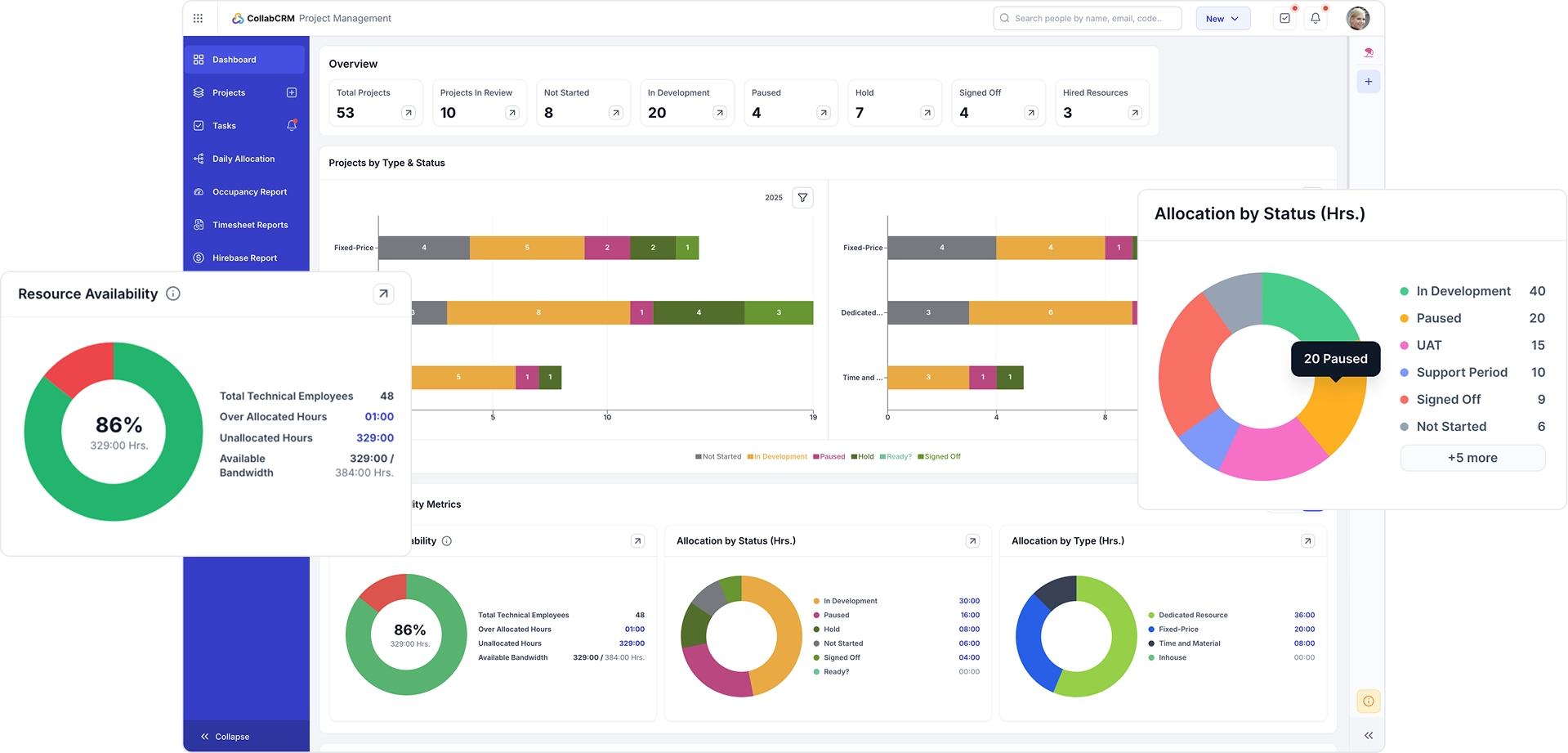1568x753 pixels.
Task: Click the plus icon in right rail
Action: click(1368, 82)
